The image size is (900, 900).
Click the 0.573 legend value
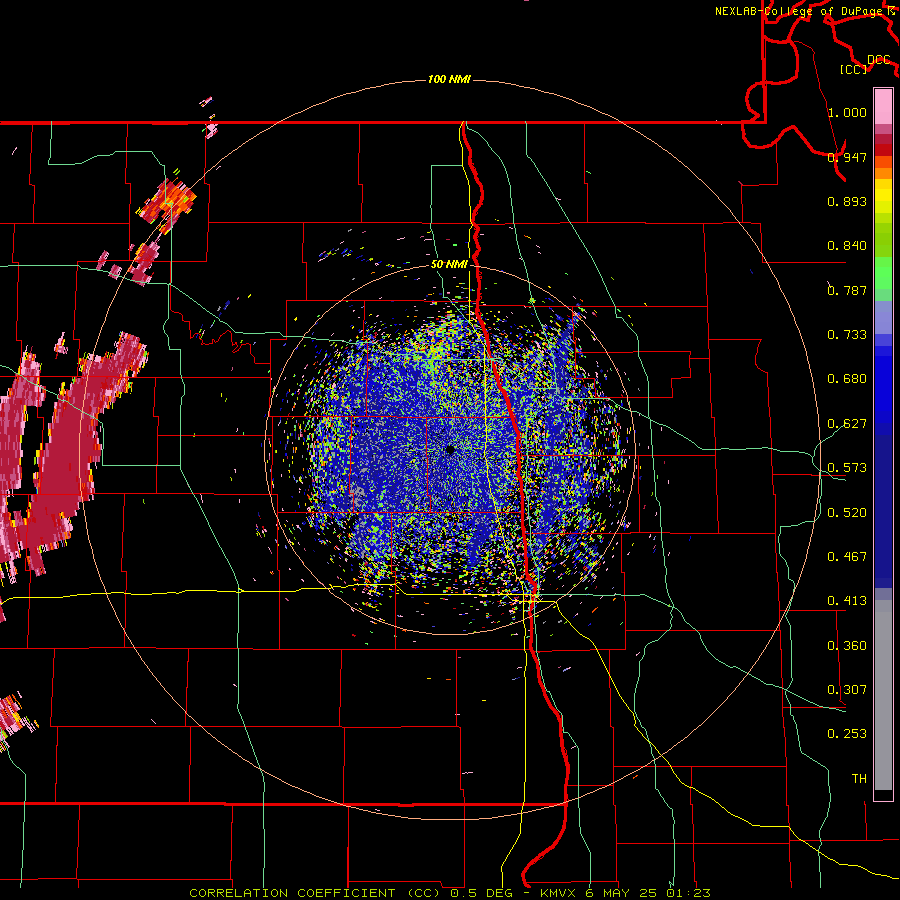click(x=847, y=468)
